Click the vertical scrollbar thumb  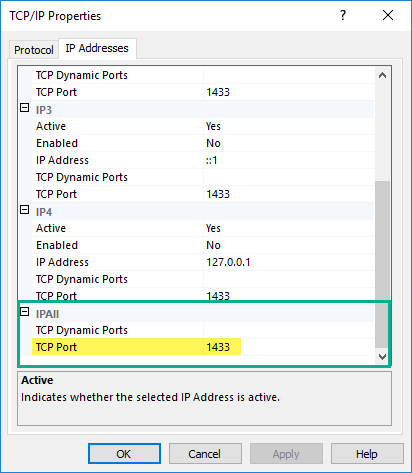pyautogui.click(x=382, y=264)
